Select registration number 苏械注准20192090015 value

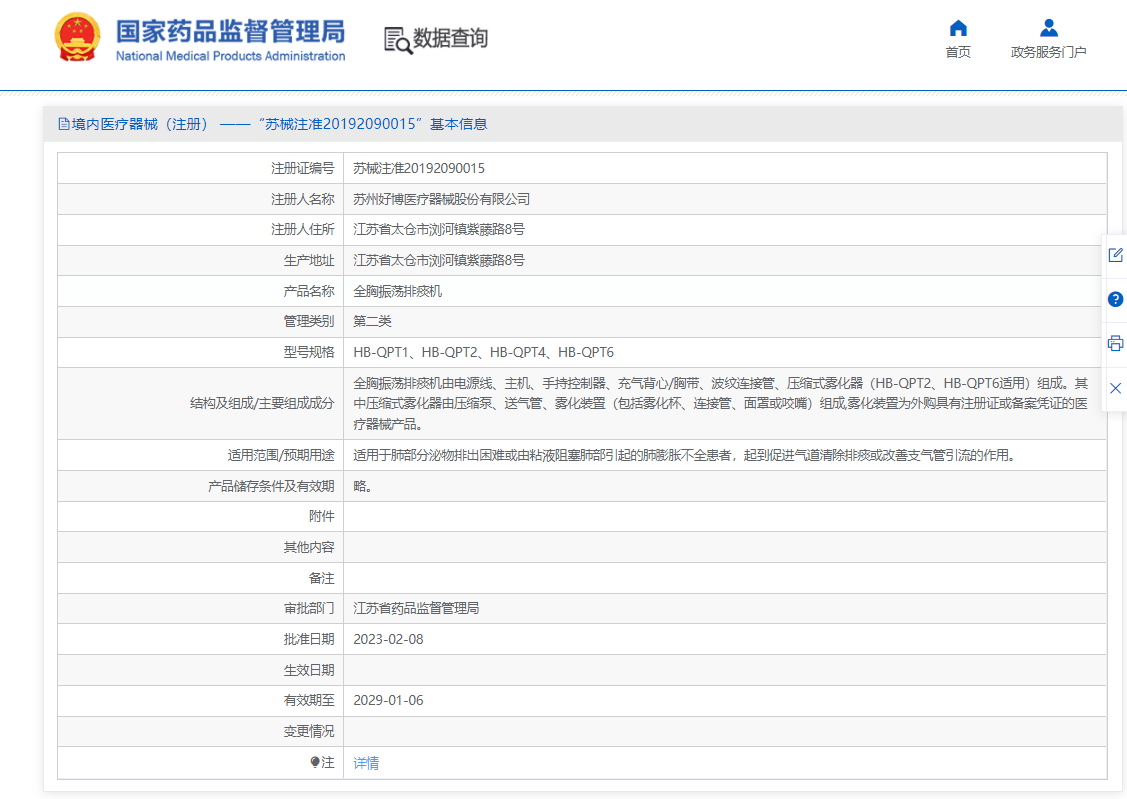tap(419, 168)
